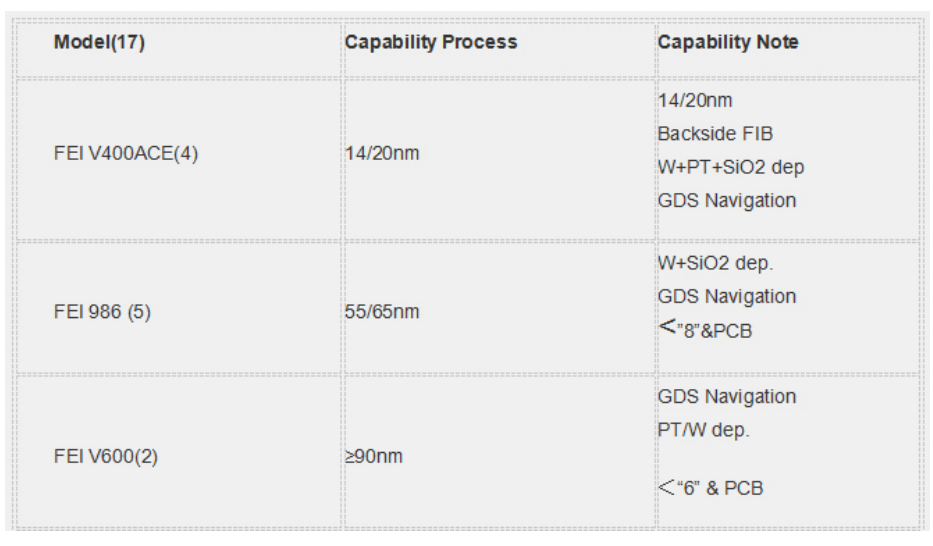This screenshot has width=933, height=546.
Task: Click GDS Navigation in the FEI 986 row
Action: (727, 297)
